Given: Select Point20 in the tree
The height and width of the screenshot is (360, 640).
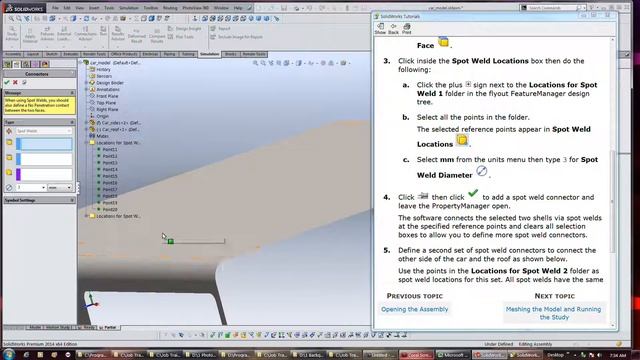Looking at the screenshot, I should tap(109, 209).
